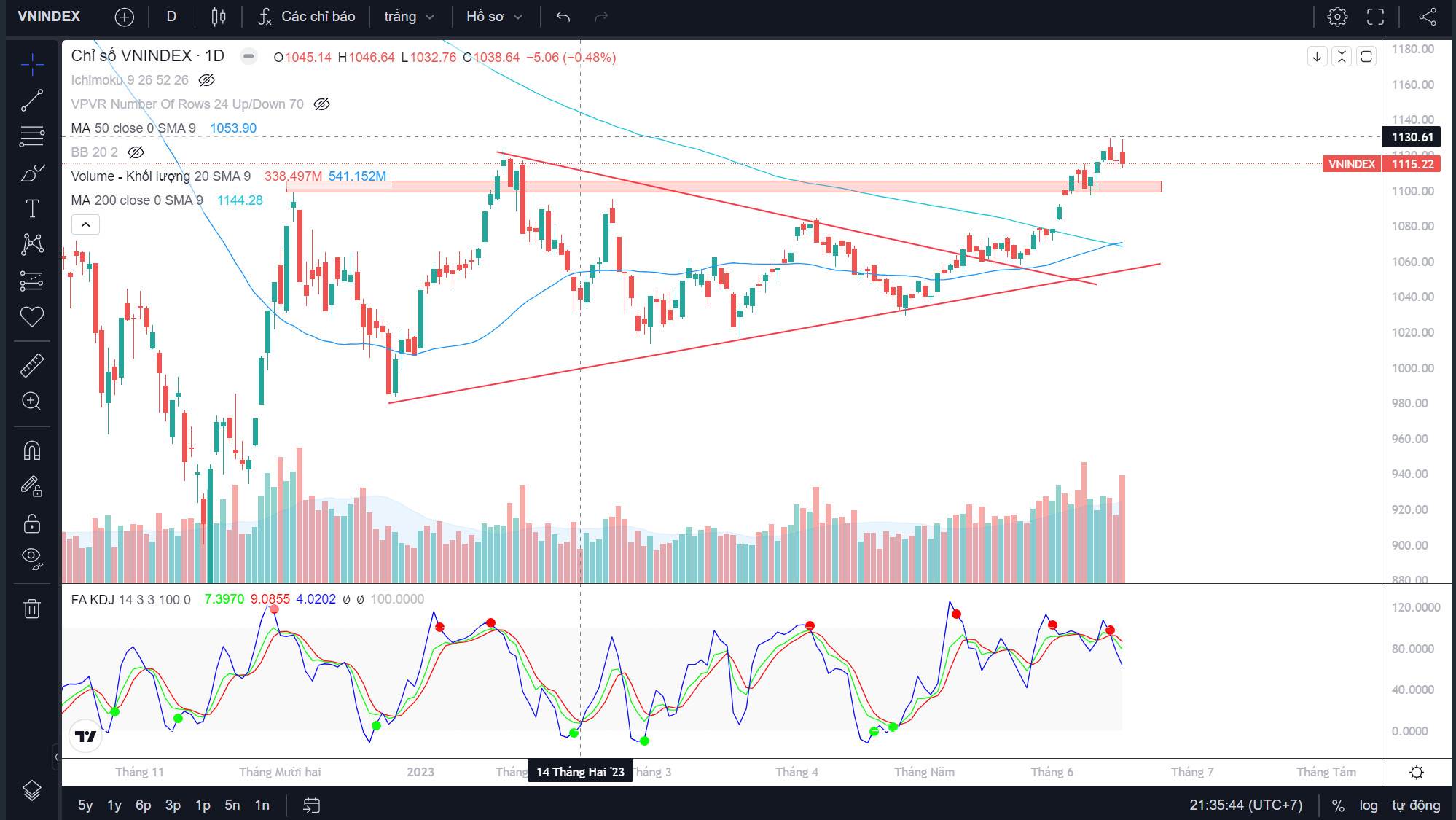
Task: Click the heart favorites icon
Action: (x=32, y=316)
